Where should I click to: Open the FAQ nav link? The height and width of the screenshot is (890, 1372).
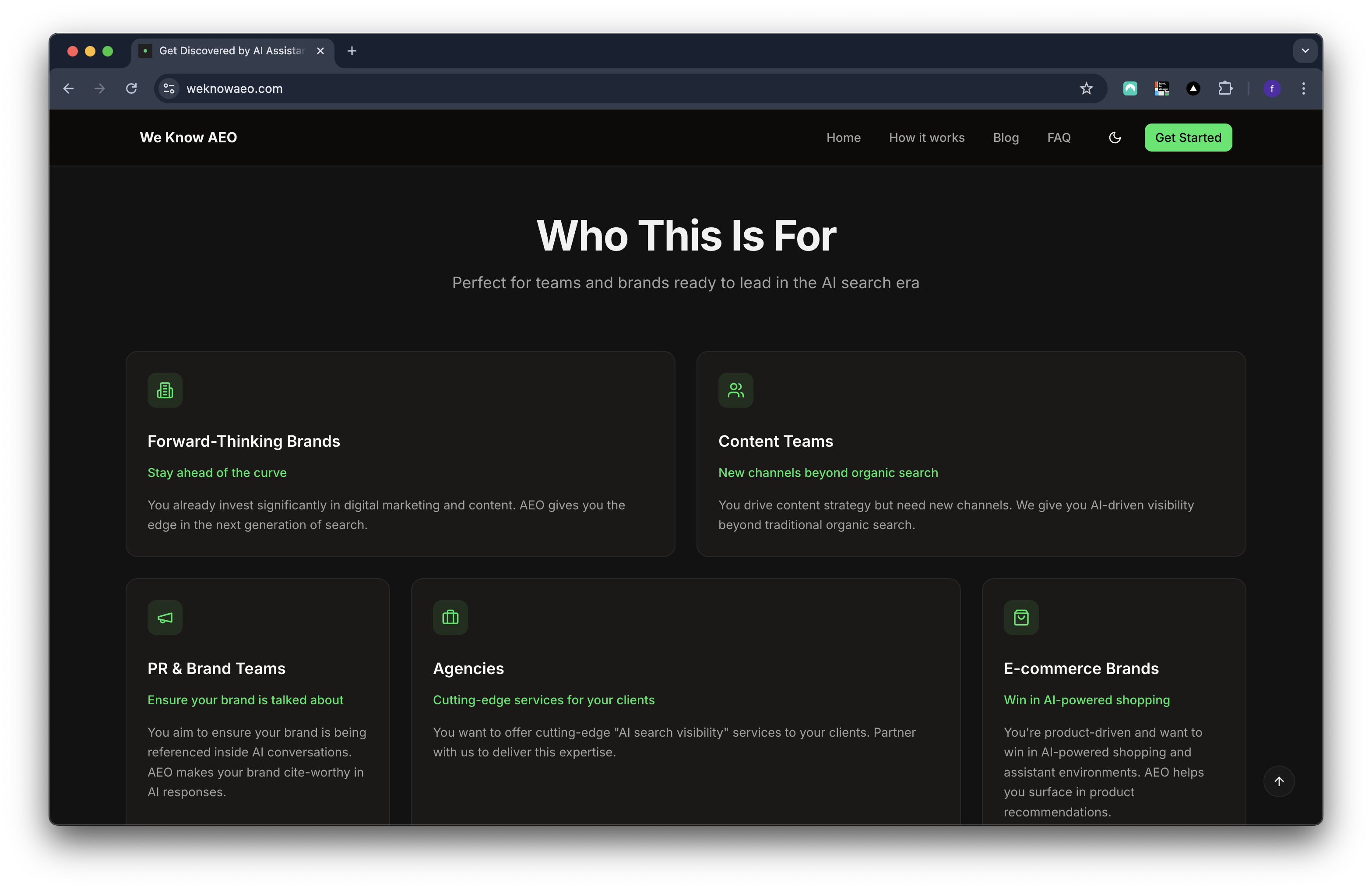pyautogui.click(x=1059, y=137)
